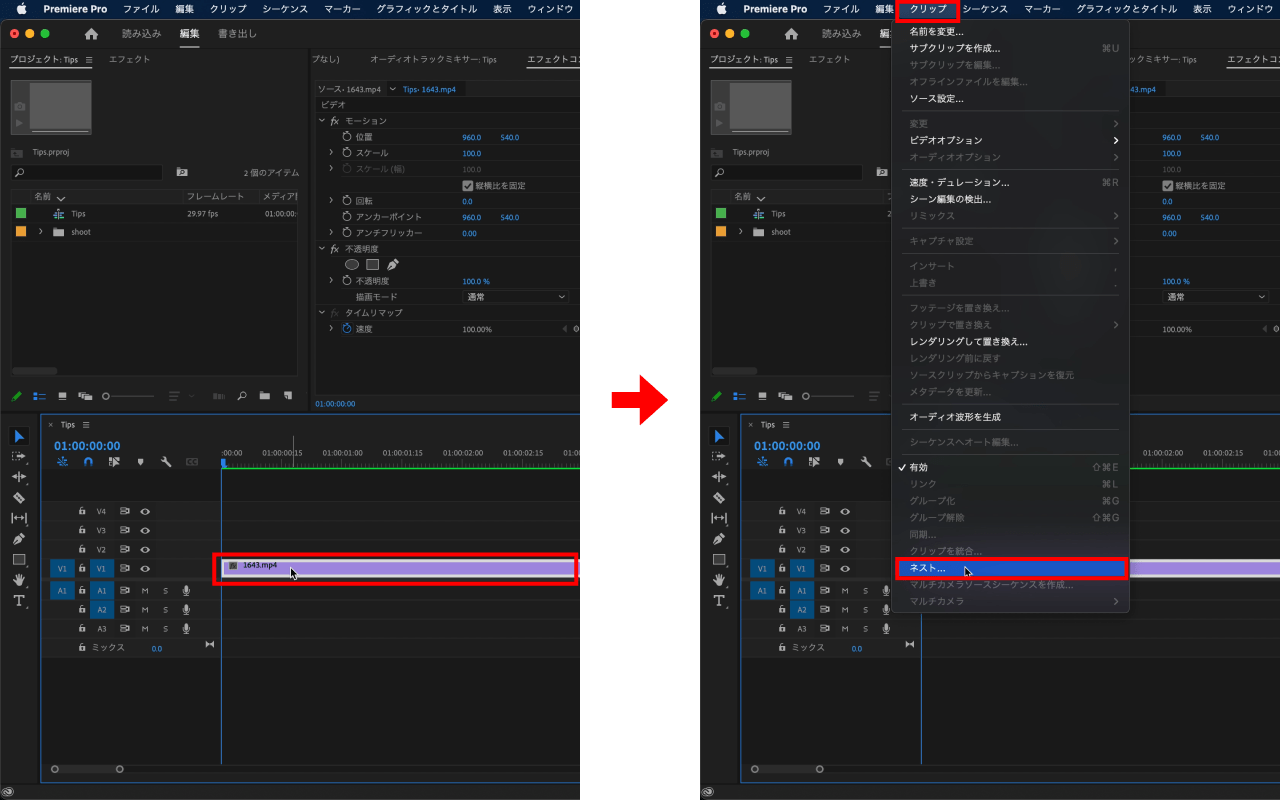Switch left project panel to freeform view
Image resolution: width=1280 pixels, height=800 pixels.
click(x=85, y=396)
